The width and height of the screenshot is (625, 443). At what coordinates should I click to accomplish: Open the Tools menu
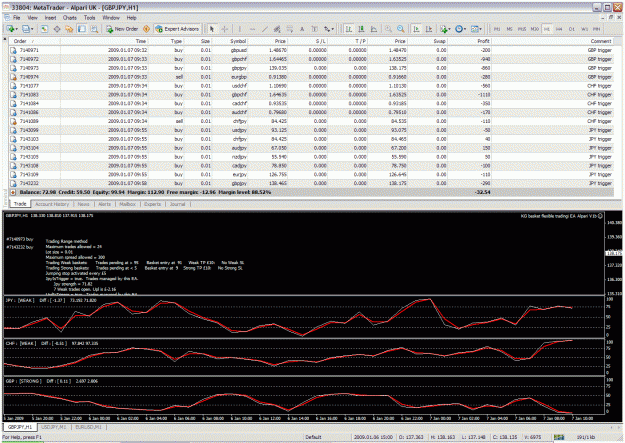click(90, 18)
